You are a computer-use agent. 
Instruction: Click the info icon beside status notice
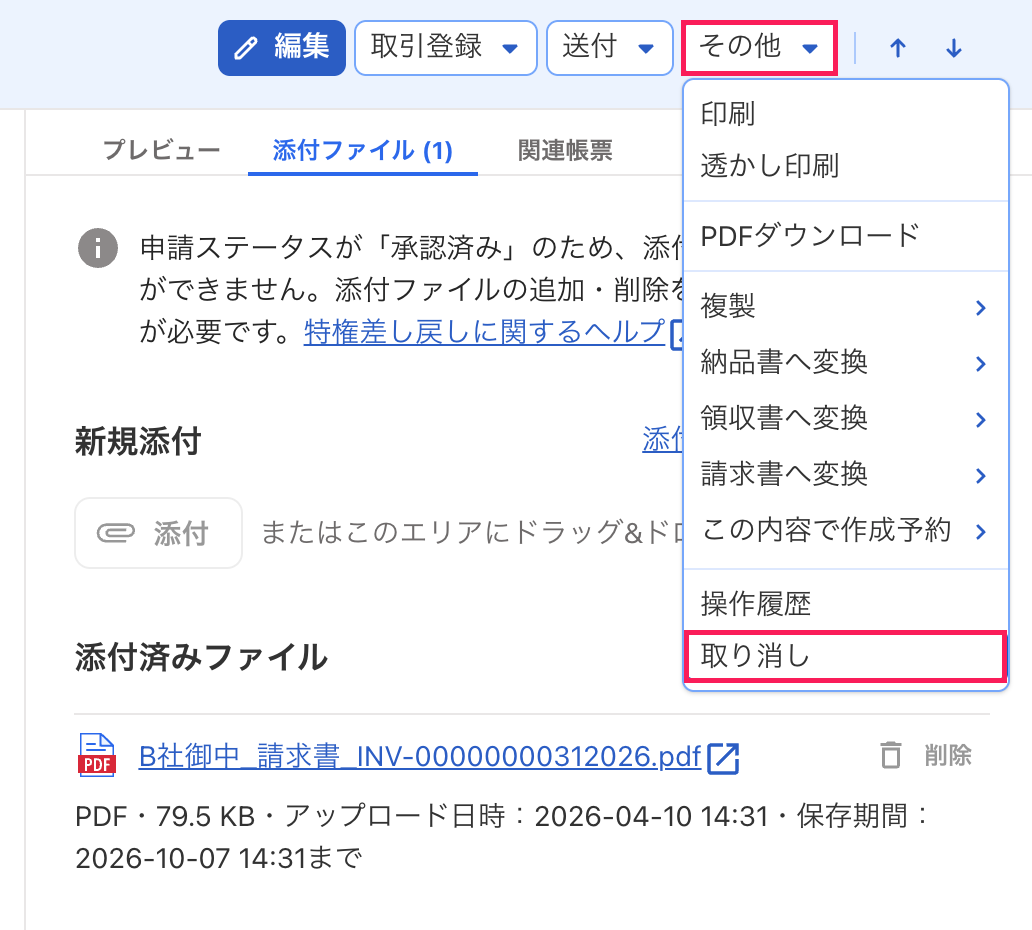point(98,248)
